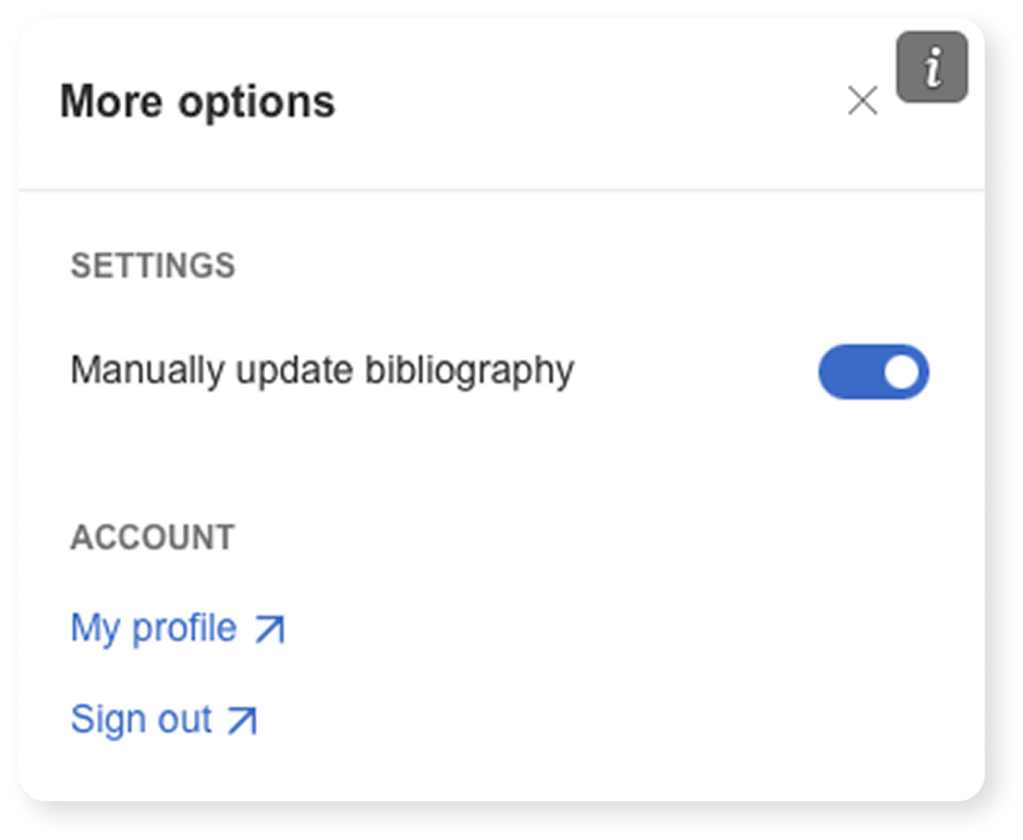1023x840 pixels.
Task: Click the arrow icon beside My profile
Action: pos(269,629)
